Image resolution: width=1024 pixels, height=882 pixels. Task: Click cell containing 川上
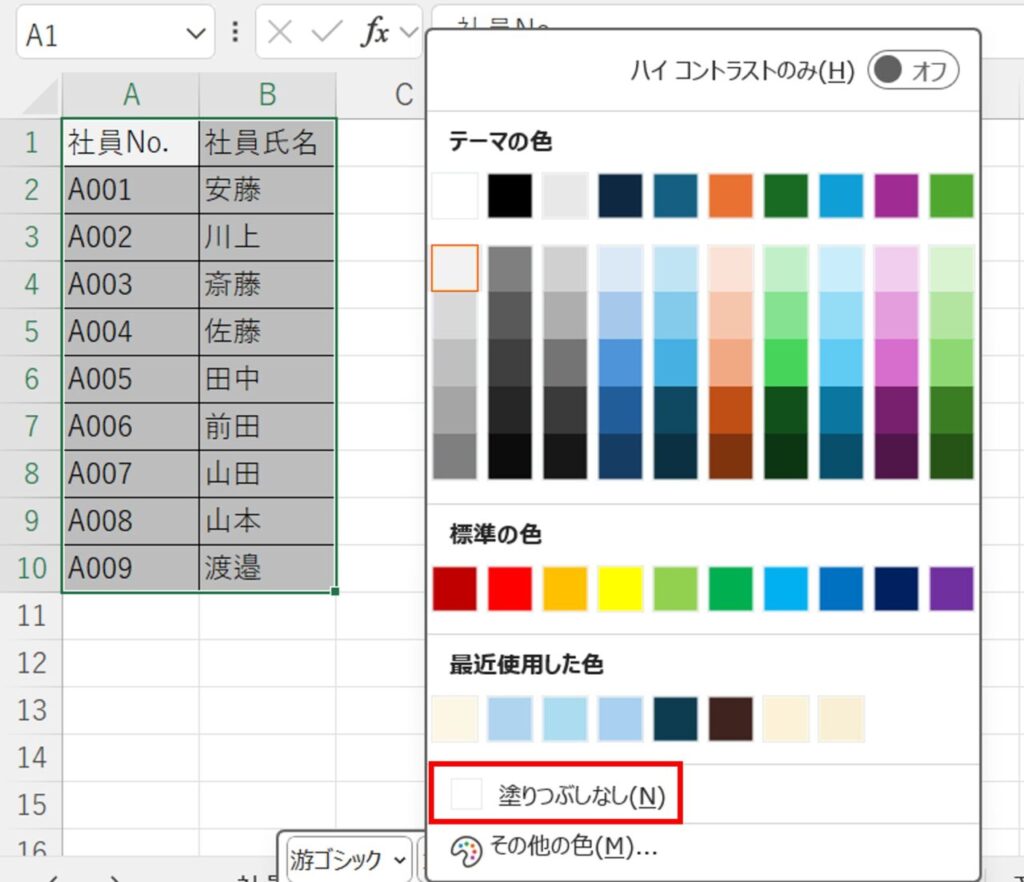point(267,237)
